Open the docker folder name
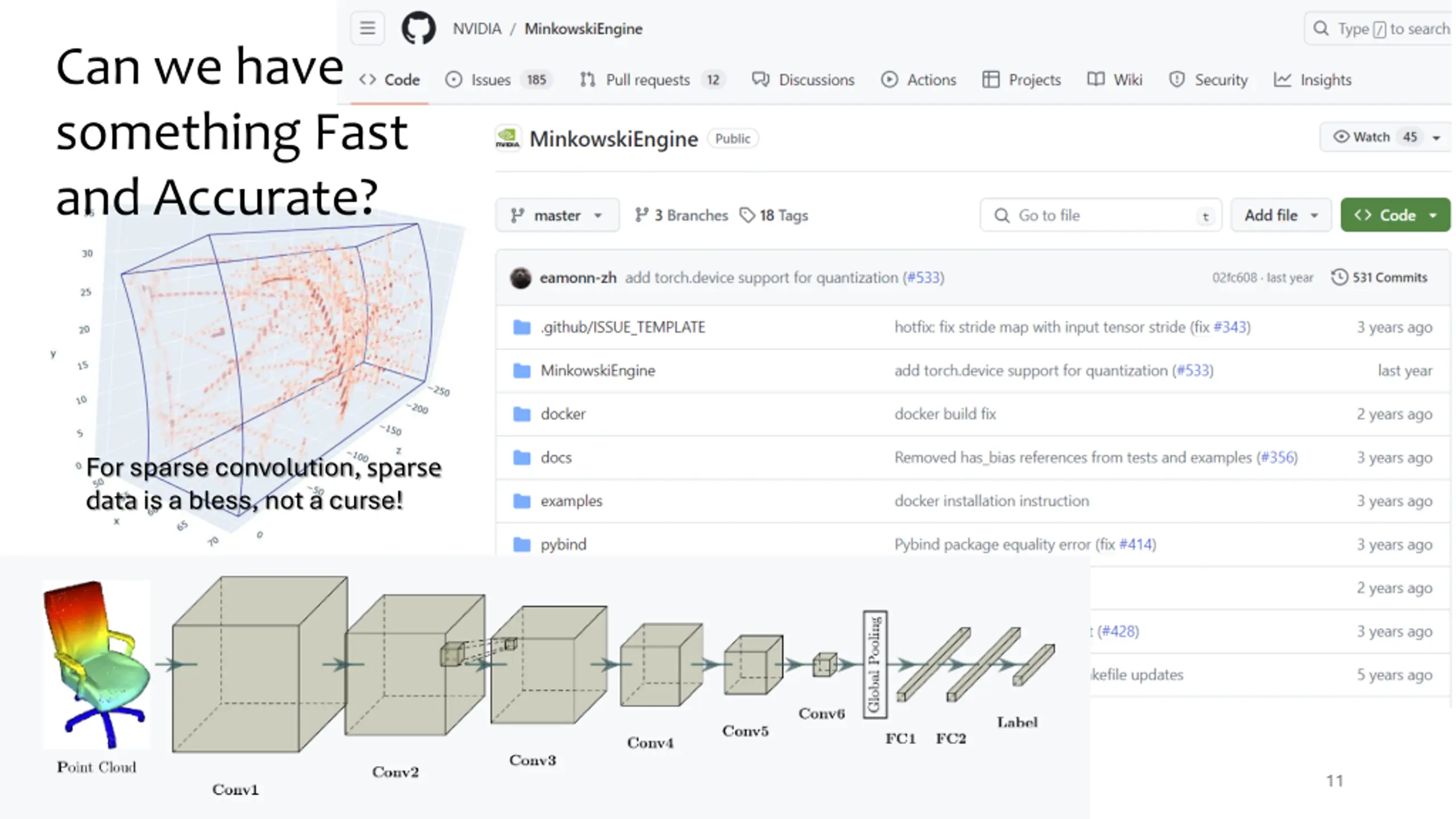This screenshot has height=819, width=1456. [563, 414]
